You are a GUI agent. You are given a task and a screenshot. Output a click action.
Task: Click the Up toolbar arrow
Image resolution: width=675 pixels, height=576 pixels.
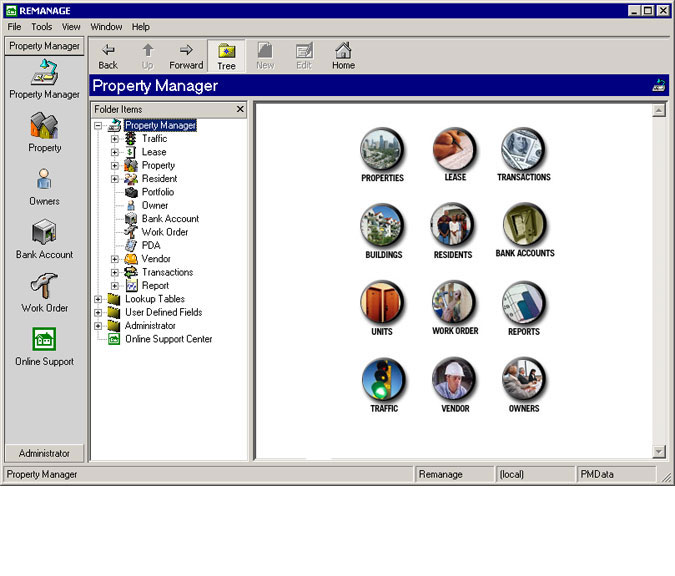[148, 56]
